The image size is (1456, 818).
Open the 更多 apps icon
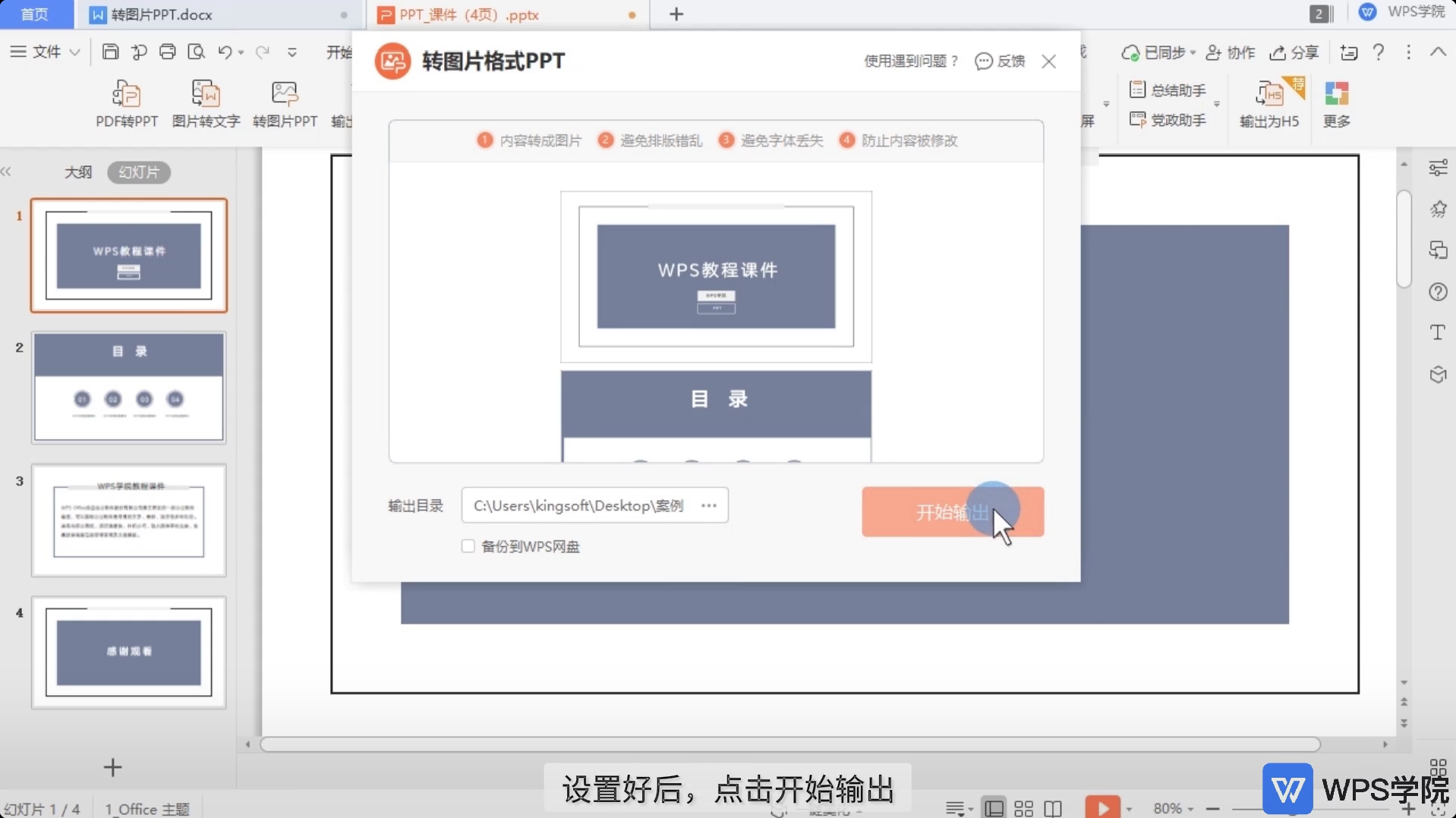point(1336,95)
